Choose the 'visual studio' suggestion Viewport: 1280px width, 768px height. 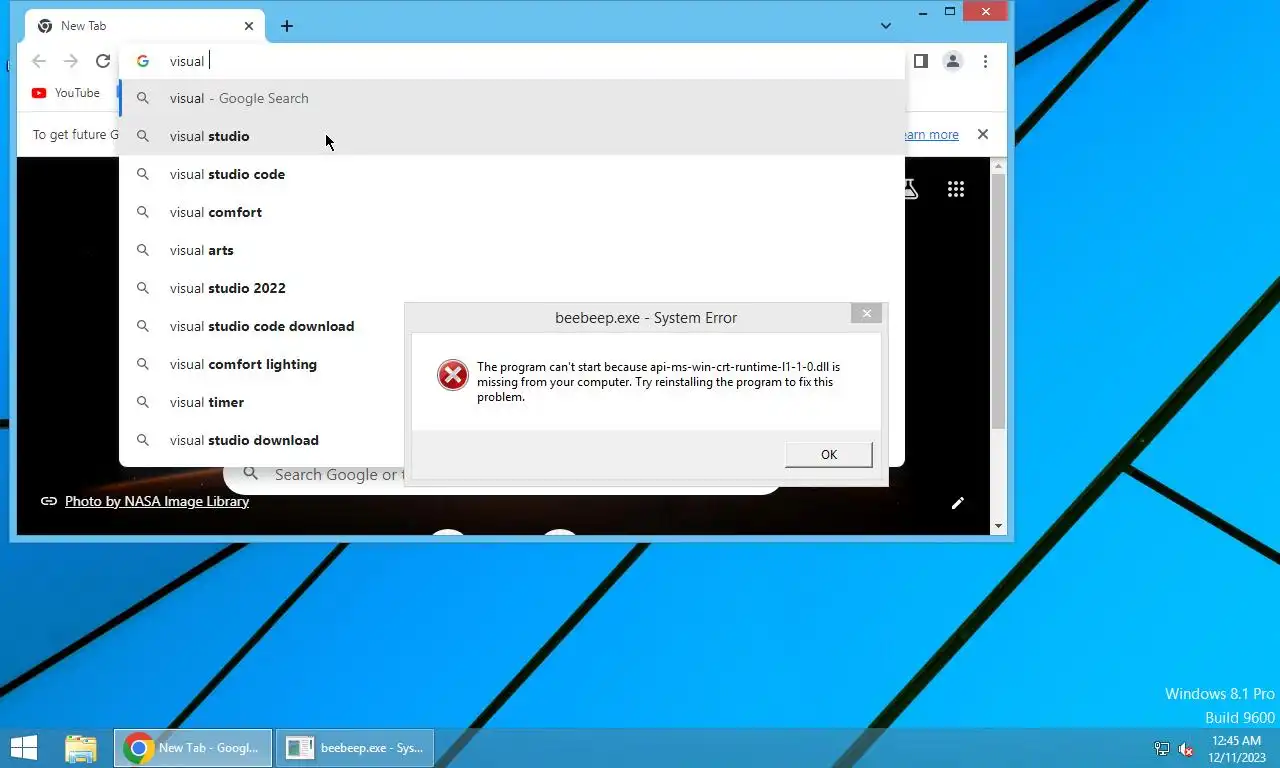pos(512,136)
